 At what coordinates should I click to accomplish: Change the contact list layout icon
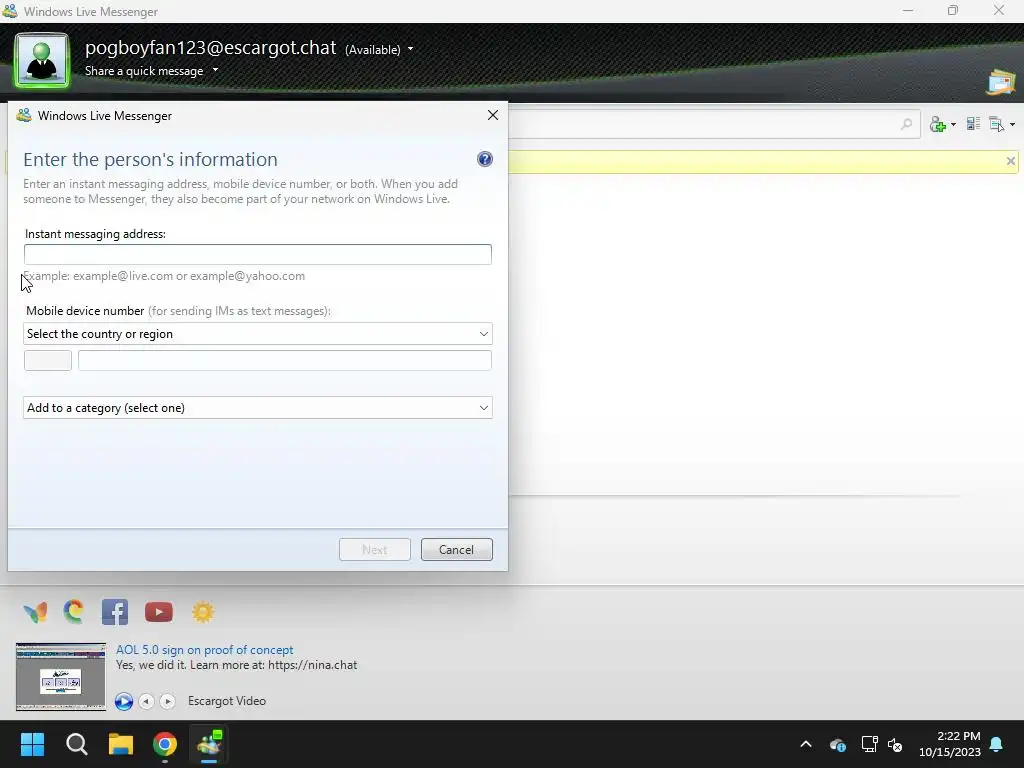tap(973, 123)
